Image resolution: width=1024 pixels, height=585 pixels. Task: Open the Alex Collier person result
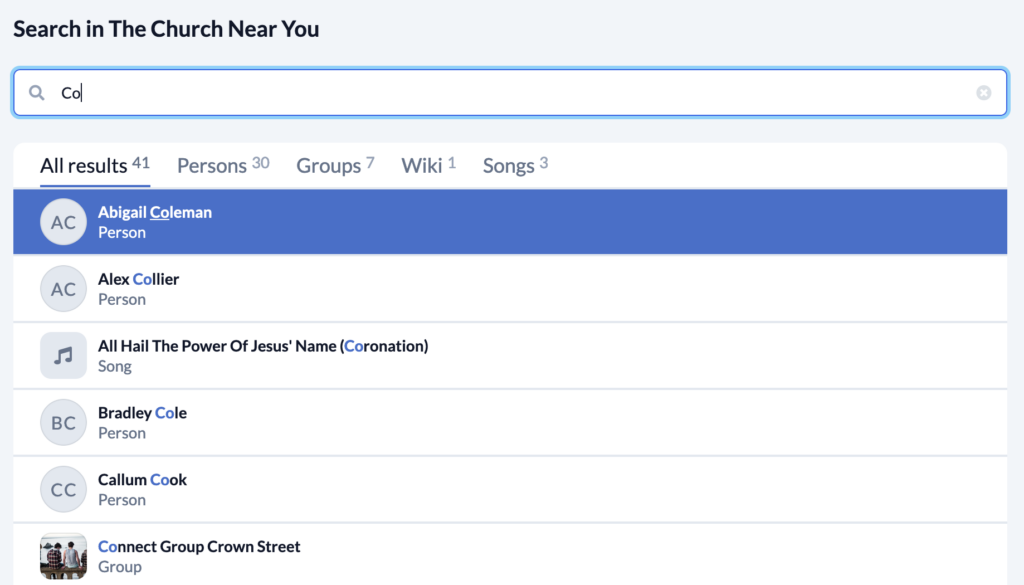pos(510,289)
